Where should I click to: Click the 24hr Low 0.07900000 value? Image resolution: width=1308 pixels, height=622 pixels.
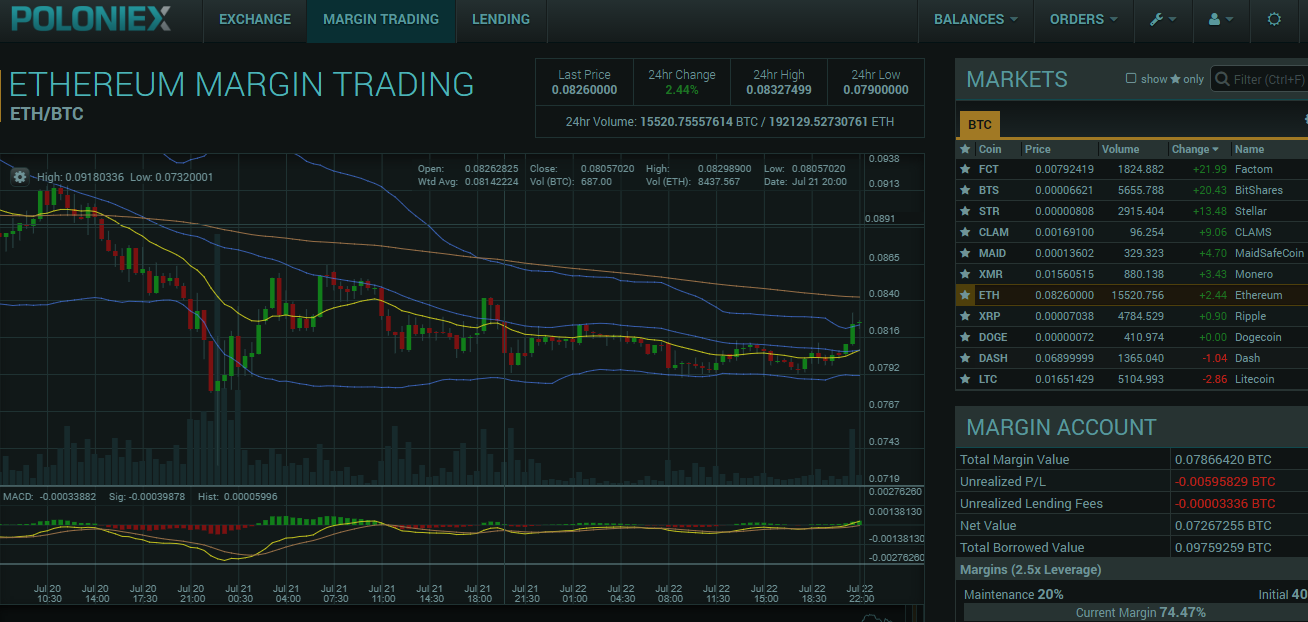(x=876, y=90)
